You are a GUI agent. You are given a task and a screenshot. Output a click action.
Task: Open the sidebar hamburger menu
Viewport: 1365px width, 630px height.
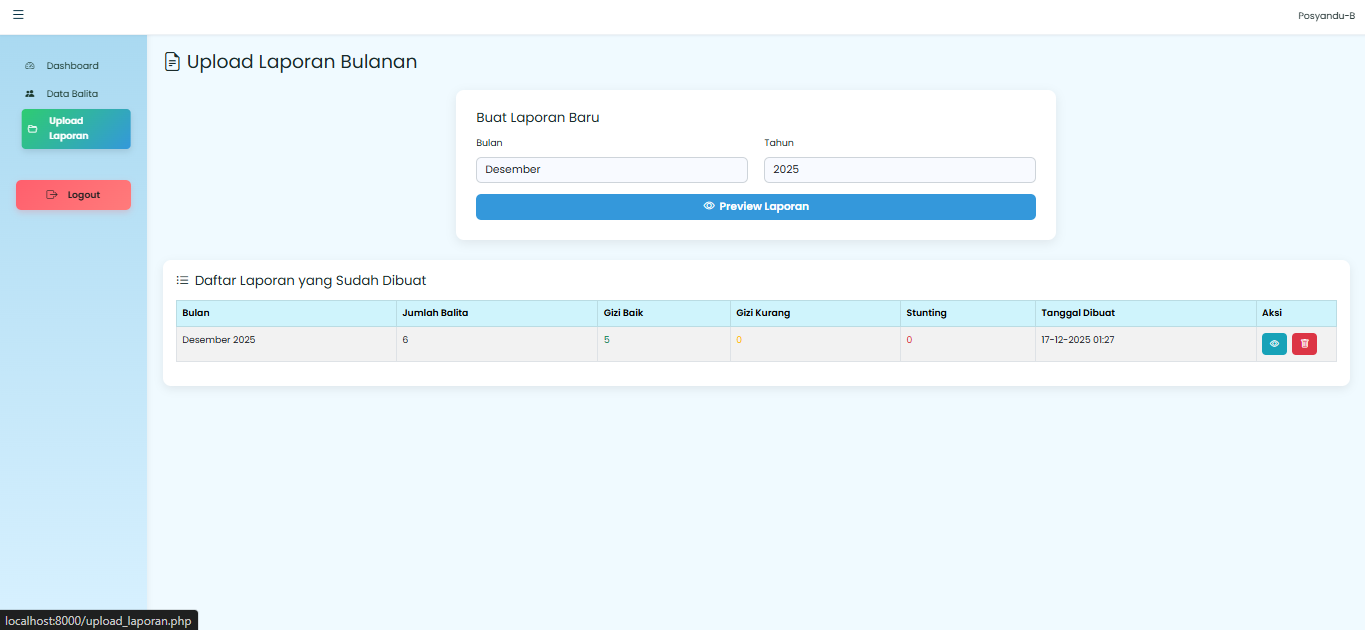coord(17,15)
